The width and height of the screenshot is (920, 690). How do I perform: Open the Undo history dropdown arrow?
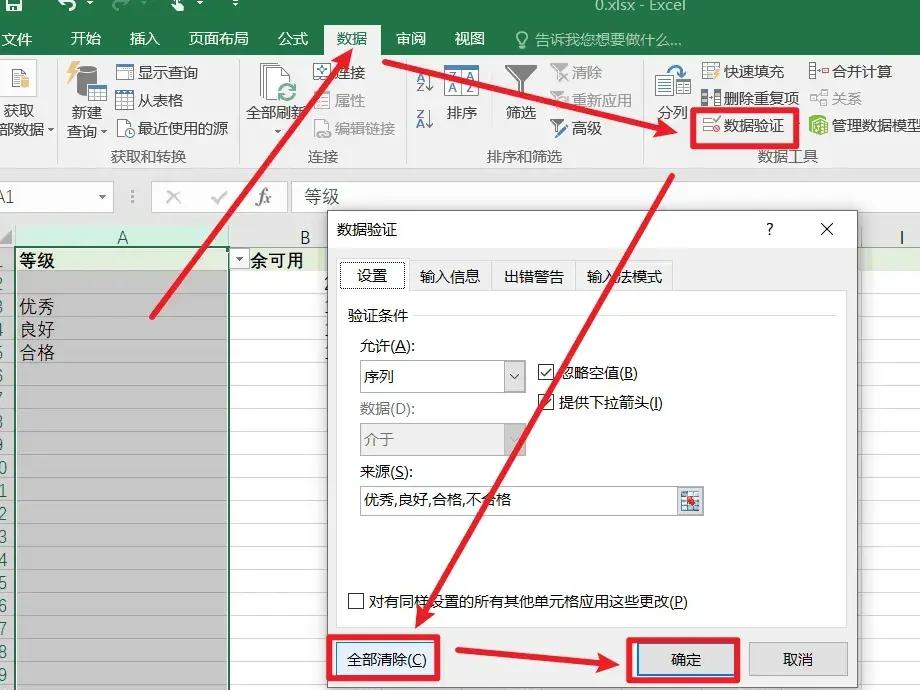tap(90, 5)
